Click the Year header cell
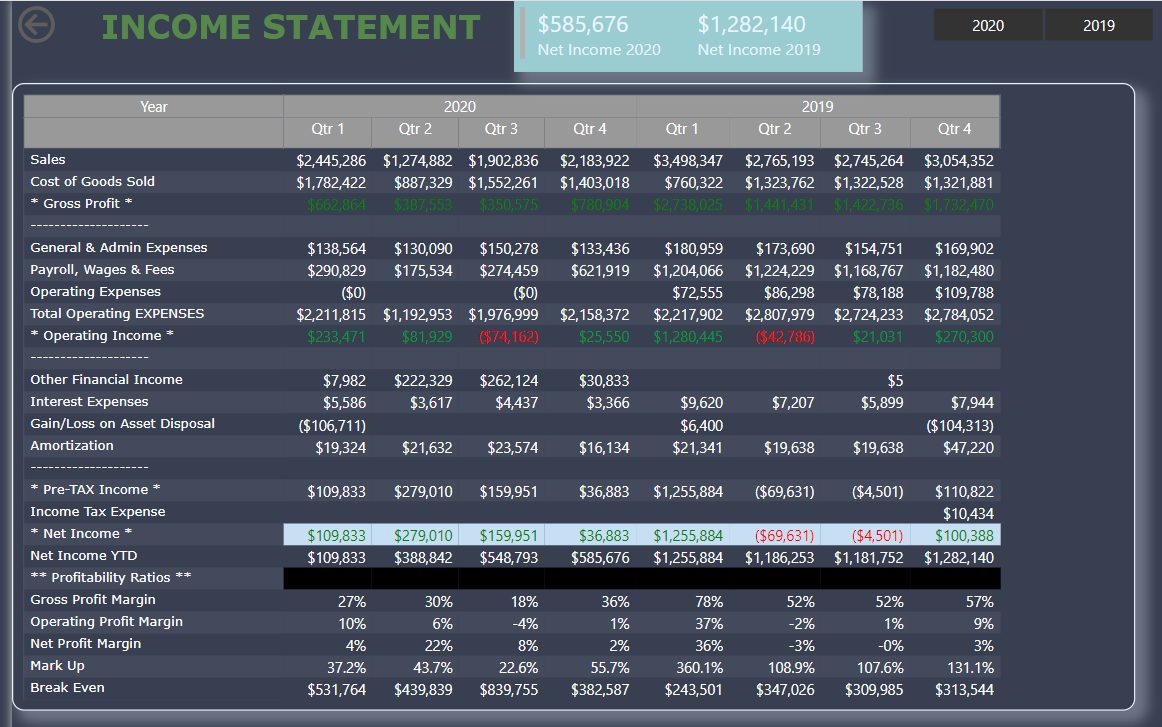The width and height of the screenshot is (1162, 727). pyautogui.click(x=153, y=107)
